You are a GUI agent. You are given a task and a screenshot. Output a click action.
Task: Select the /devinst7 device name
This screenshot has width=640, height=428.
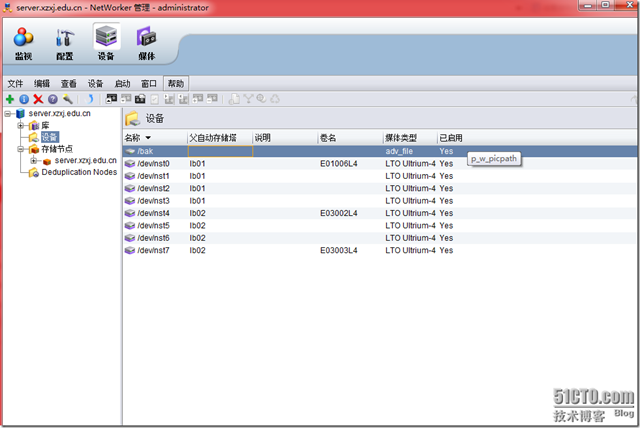(153, 250)
